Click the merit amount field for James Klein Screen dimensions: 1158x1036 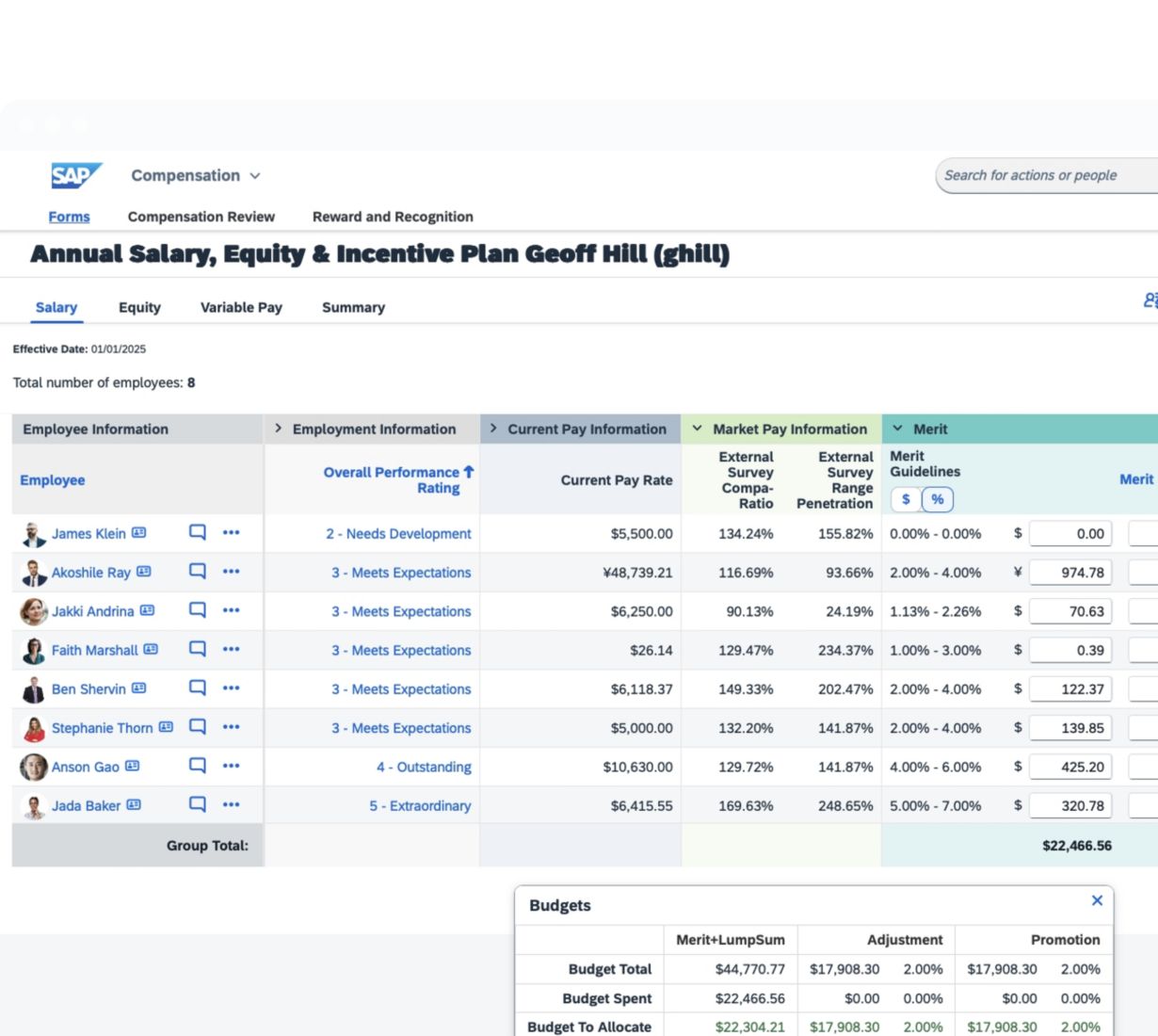coord(1070,534)
